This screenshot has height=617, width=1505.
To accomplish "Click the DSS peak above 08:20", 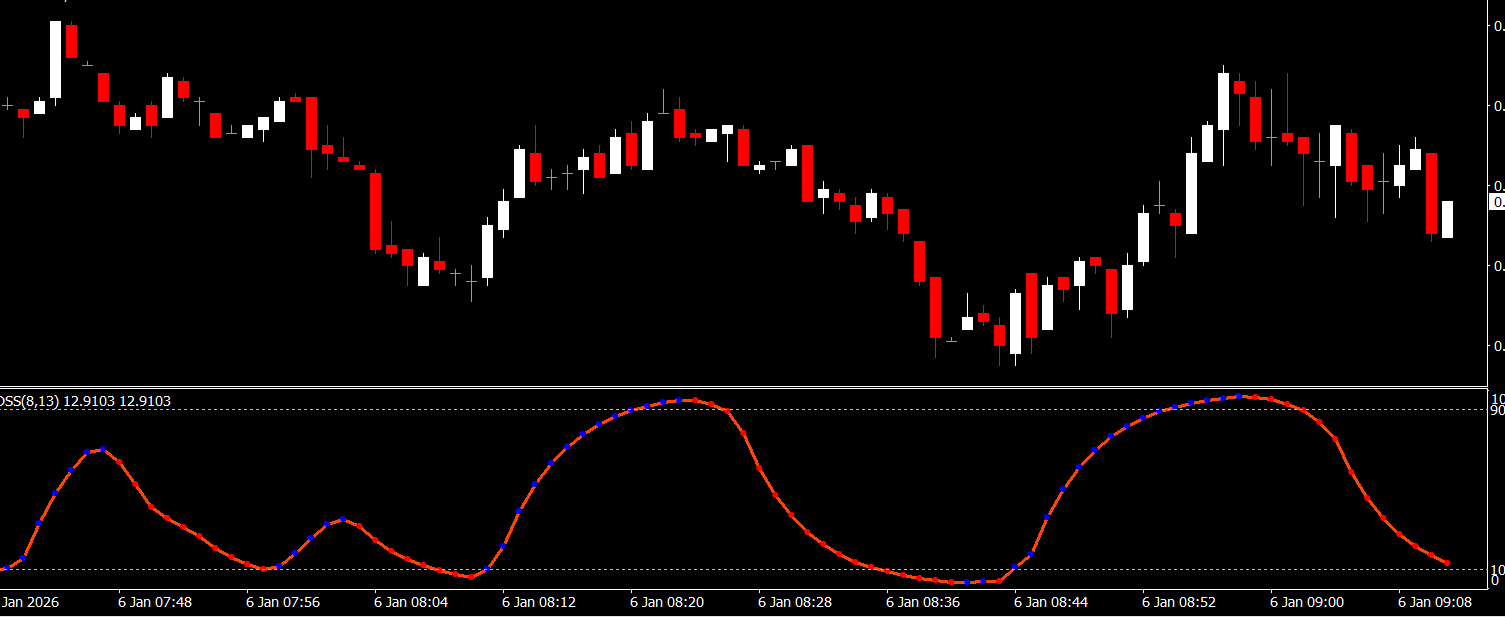I will tap(680, 400).
